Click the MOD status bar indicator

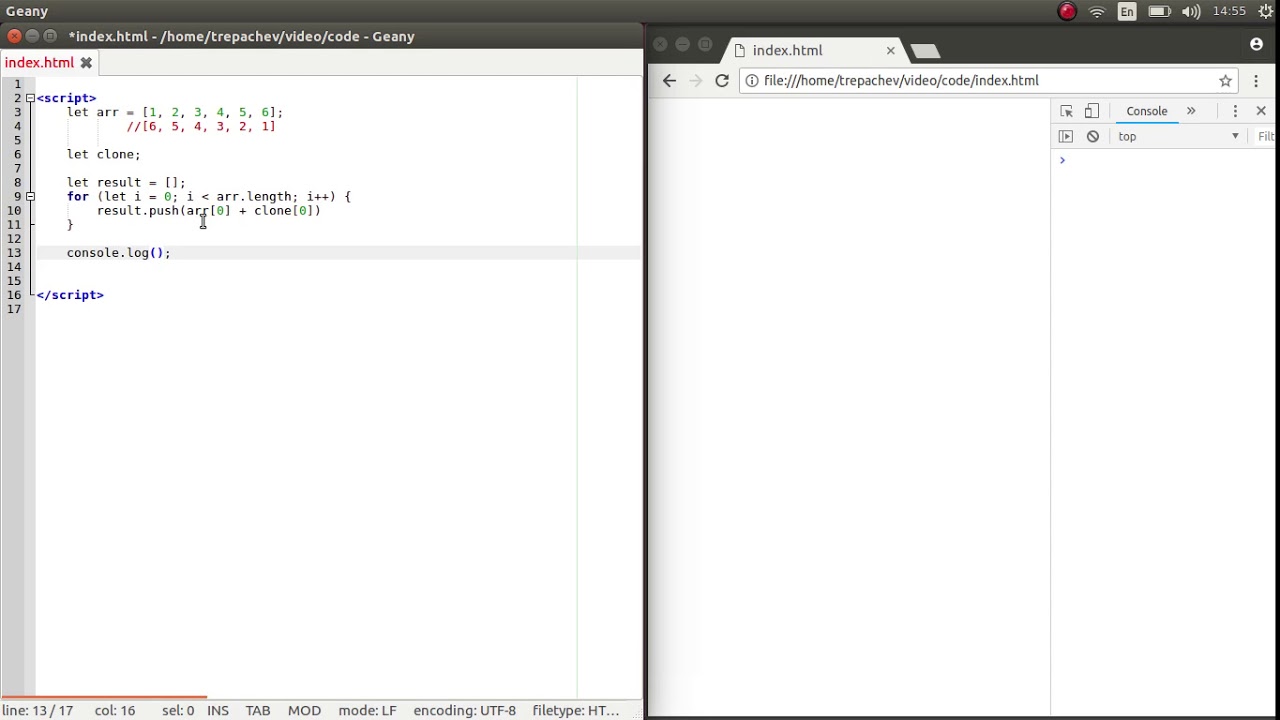[x=304, y=710]
